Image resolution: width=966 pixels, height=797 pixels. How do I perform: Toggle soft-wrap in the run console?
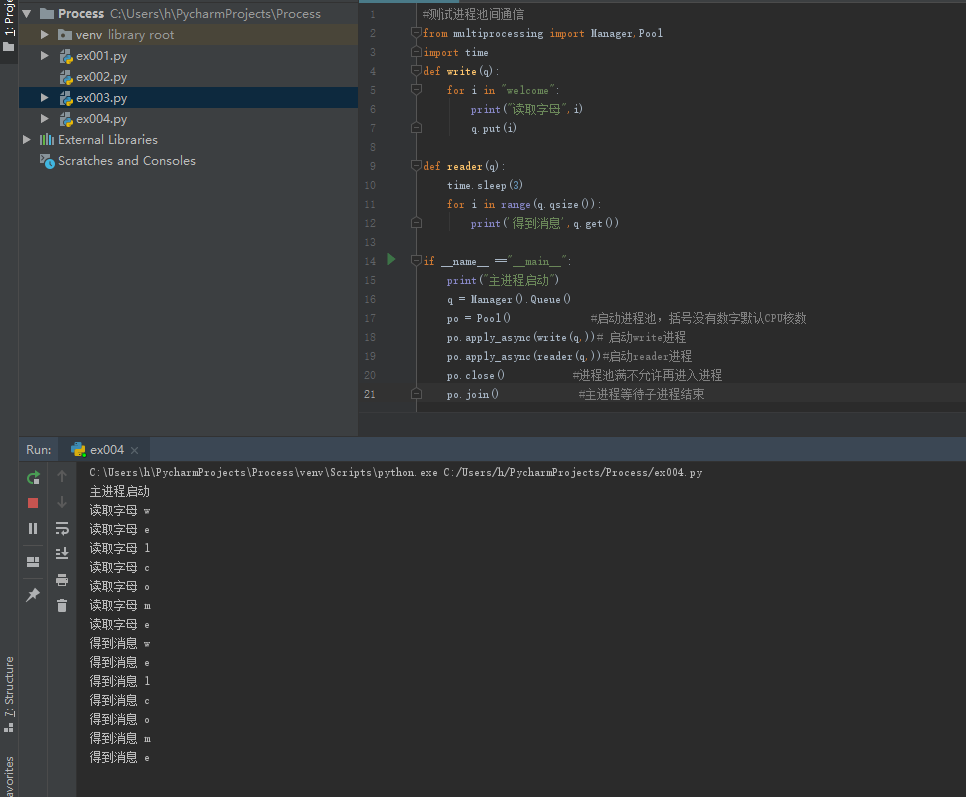[x=62, y=528]
